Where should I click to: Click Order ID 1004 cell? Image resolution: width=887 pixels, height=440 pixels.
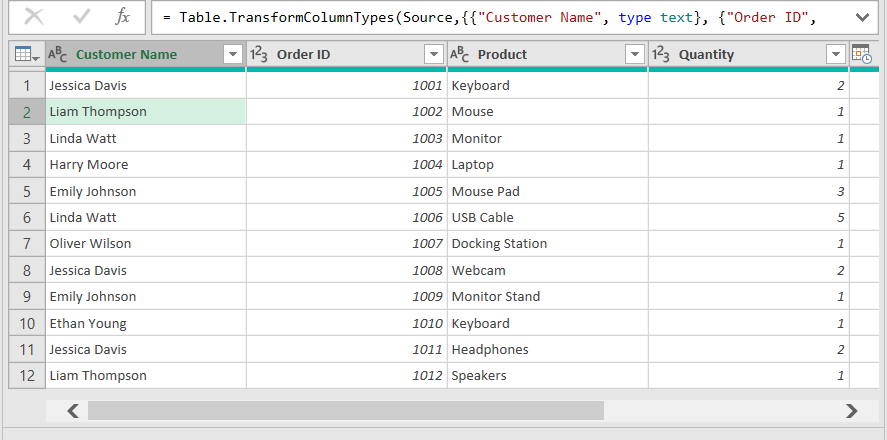[x=347, y=165]
